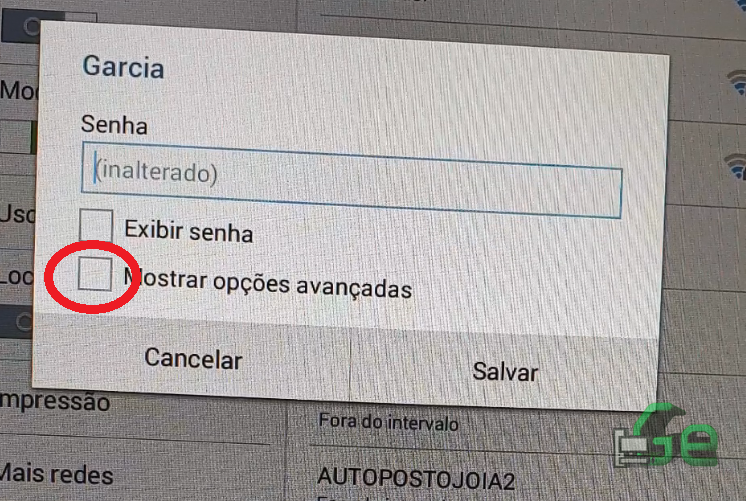Check the Mostrar opções avançadas box

(95, 274)
